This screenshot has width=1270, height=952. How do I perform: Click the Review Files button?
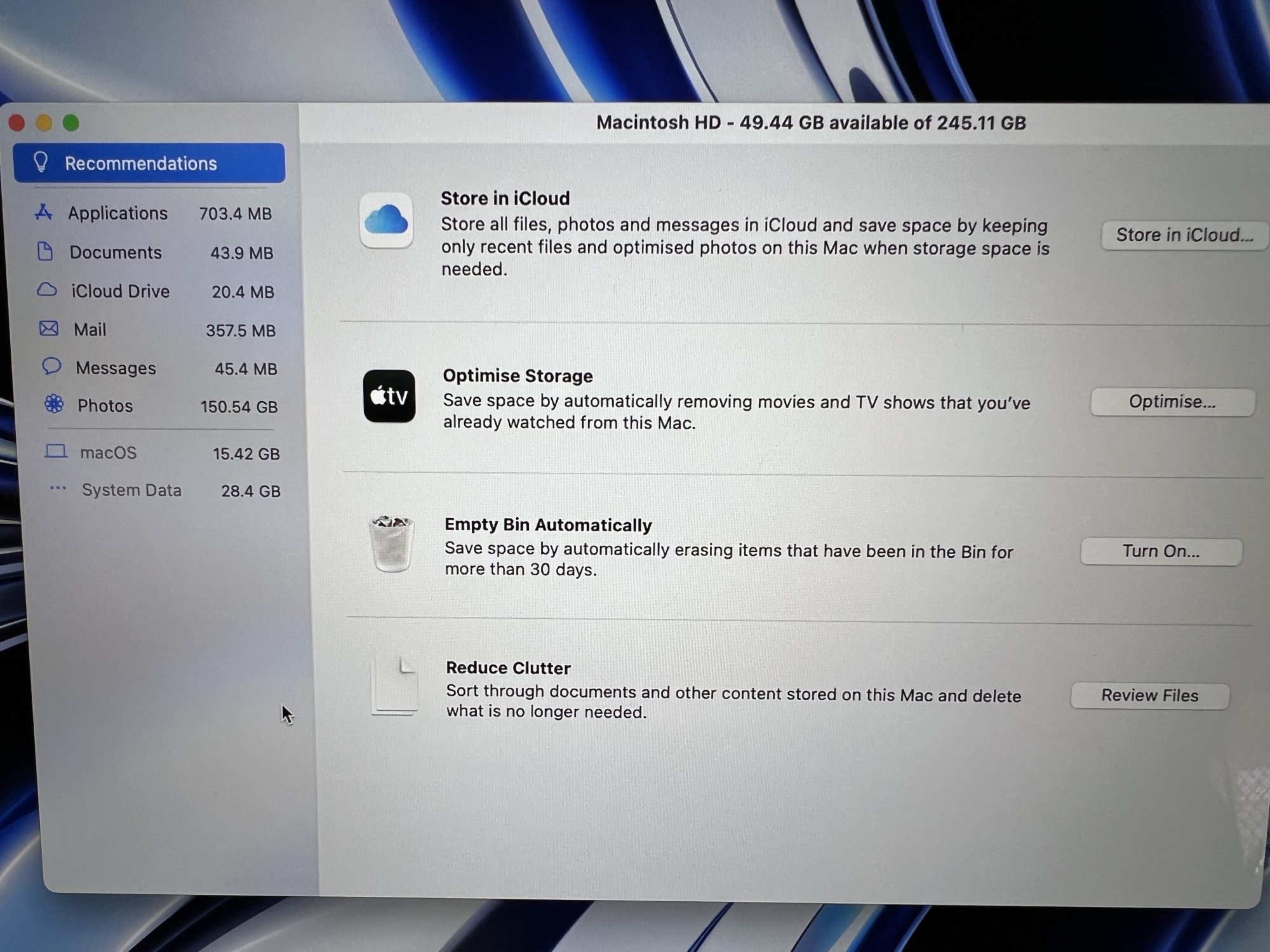tap(1149, 696)
